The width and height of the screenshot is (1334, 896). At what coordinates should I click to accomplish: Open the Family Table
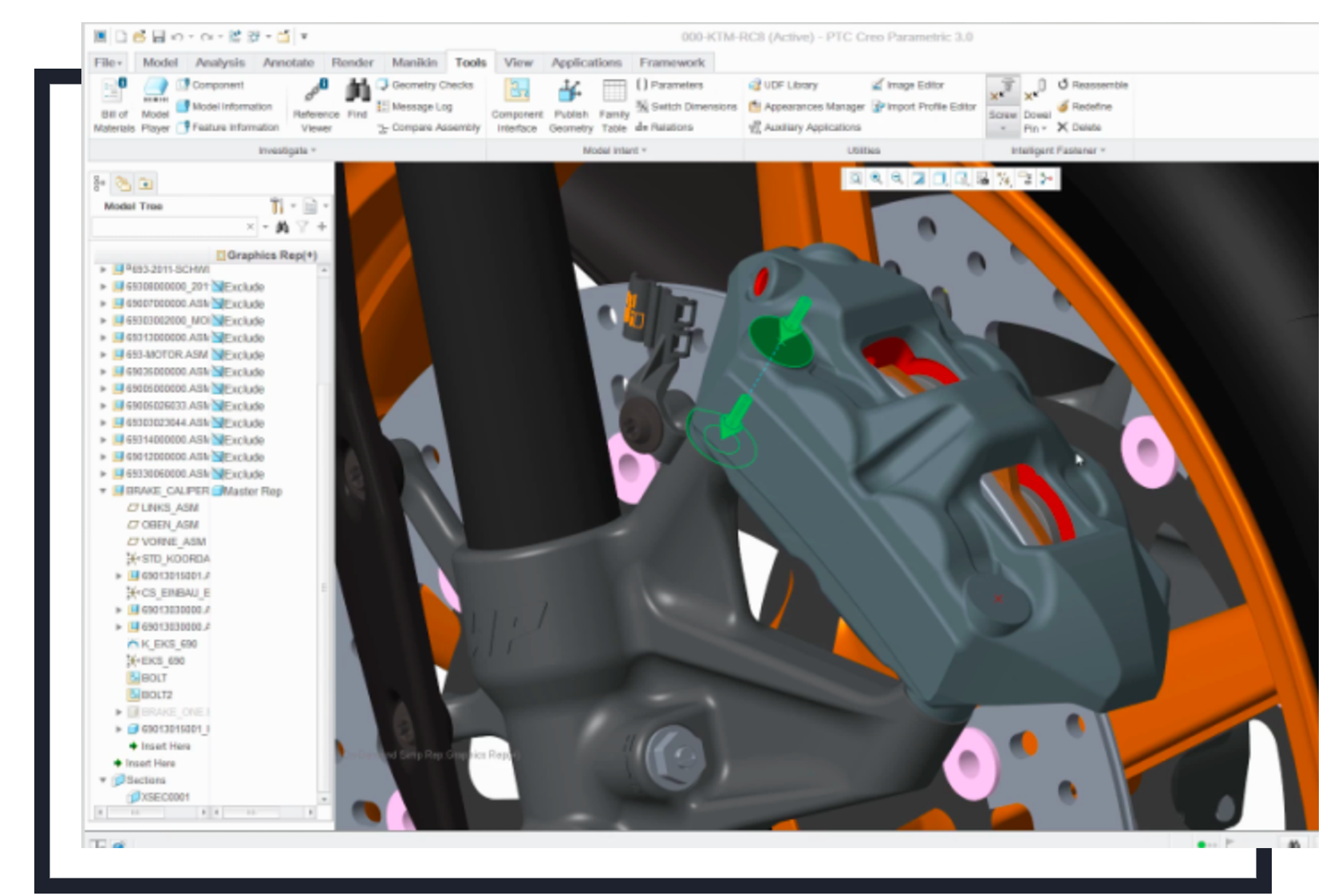(614, 105)
